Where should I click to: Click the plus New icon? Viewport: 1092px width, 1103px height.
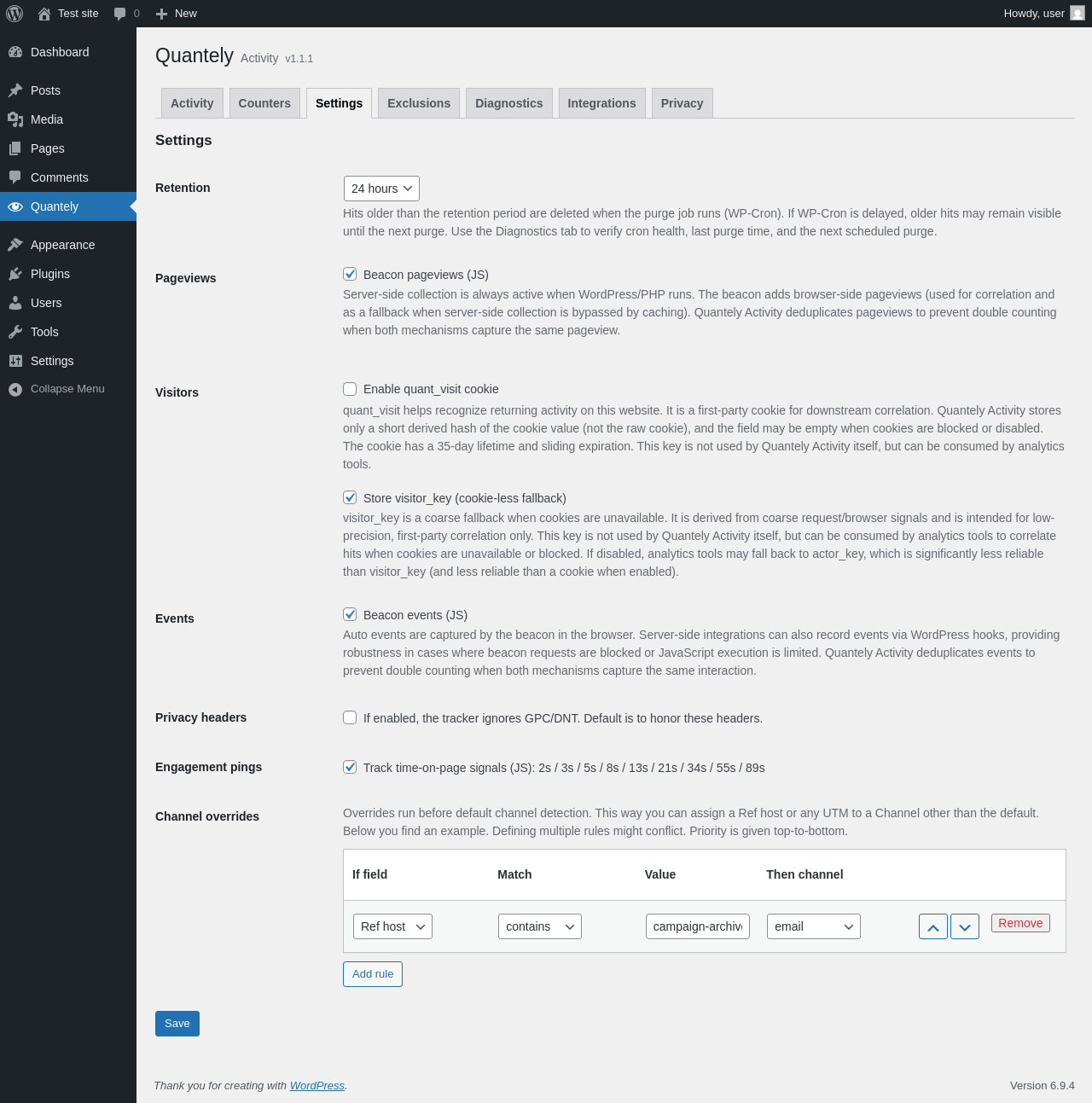tap(162, 14)
